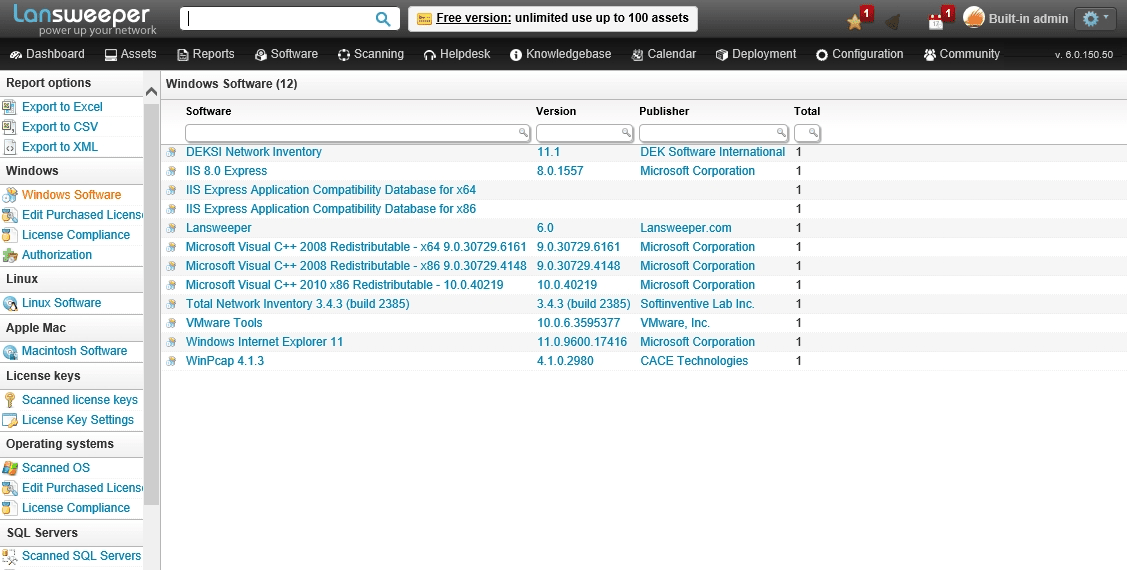Open the Calendar menu
1127x570 pixels.
pyautogui.click(x=663, y=54)
